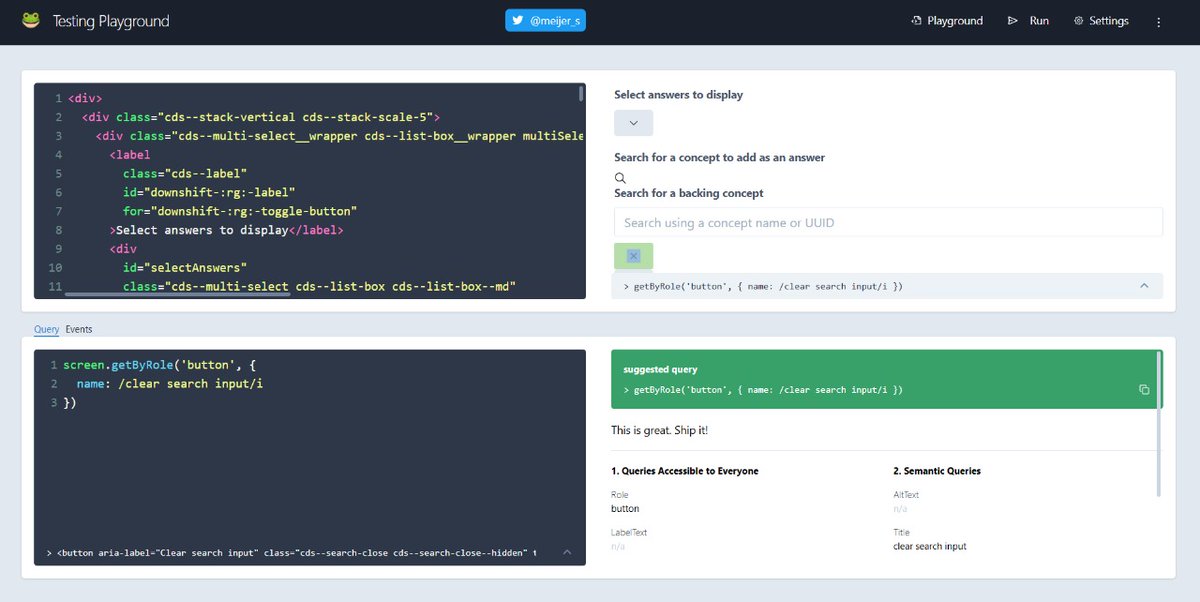Click the markup editor vertical scrollbar

tap(581, 94)
